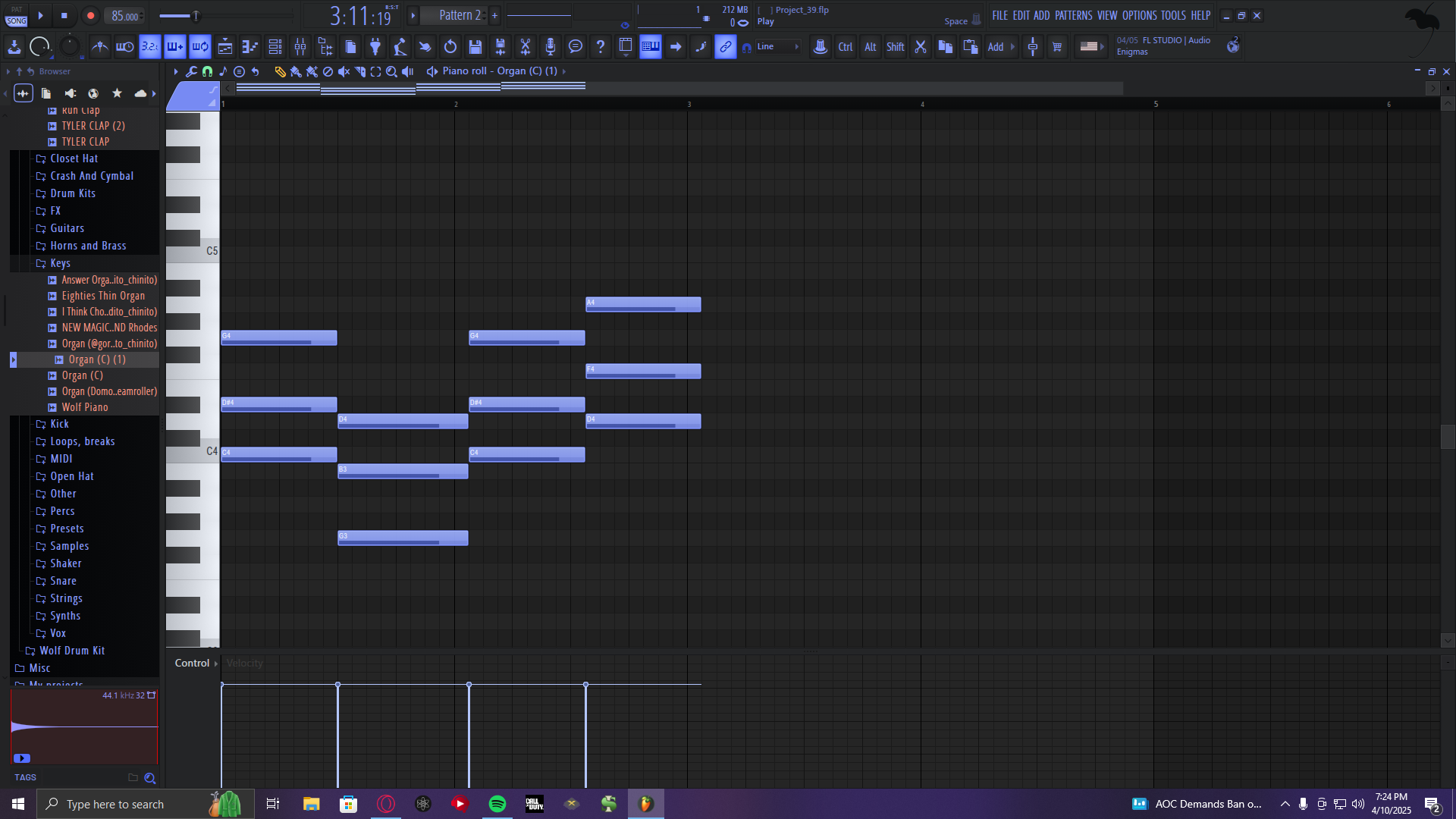Click the record button
The height and width of the screenshot is (819, 1456).
[x=90, y=15]
